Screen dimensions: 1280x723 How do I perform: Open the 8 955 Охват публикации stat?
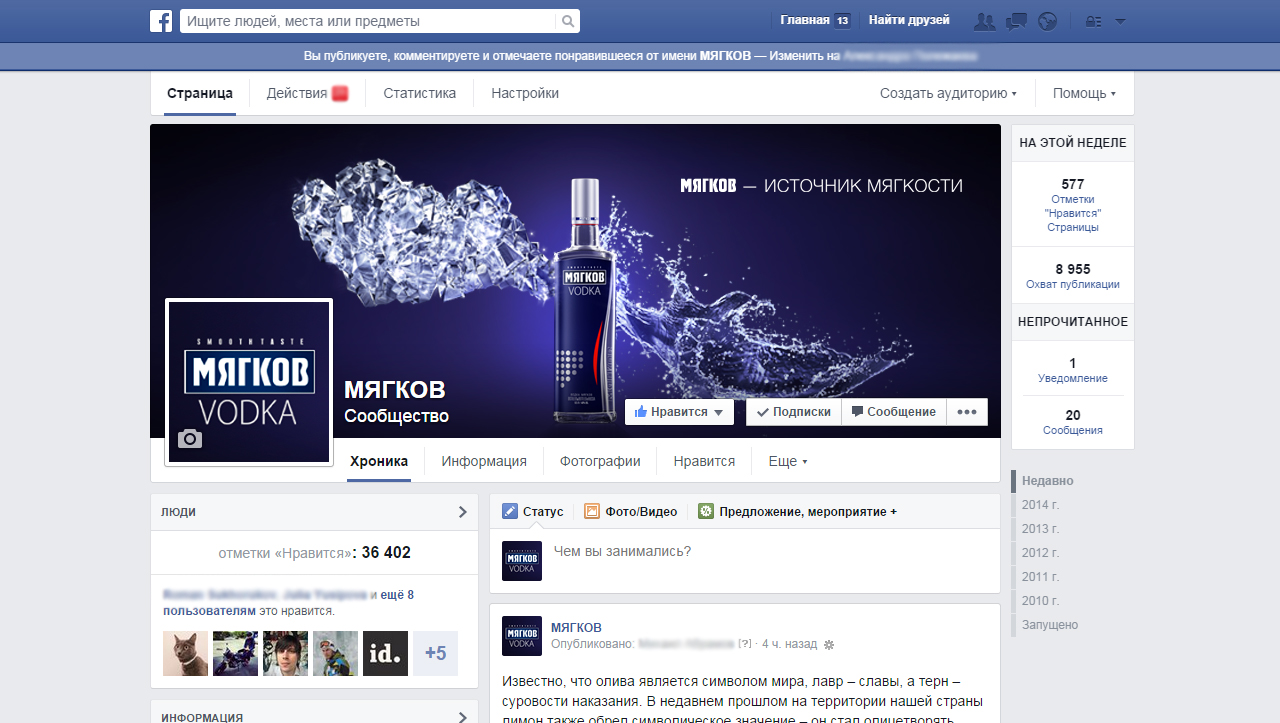pyautogui.click(x=1073, y=276)
